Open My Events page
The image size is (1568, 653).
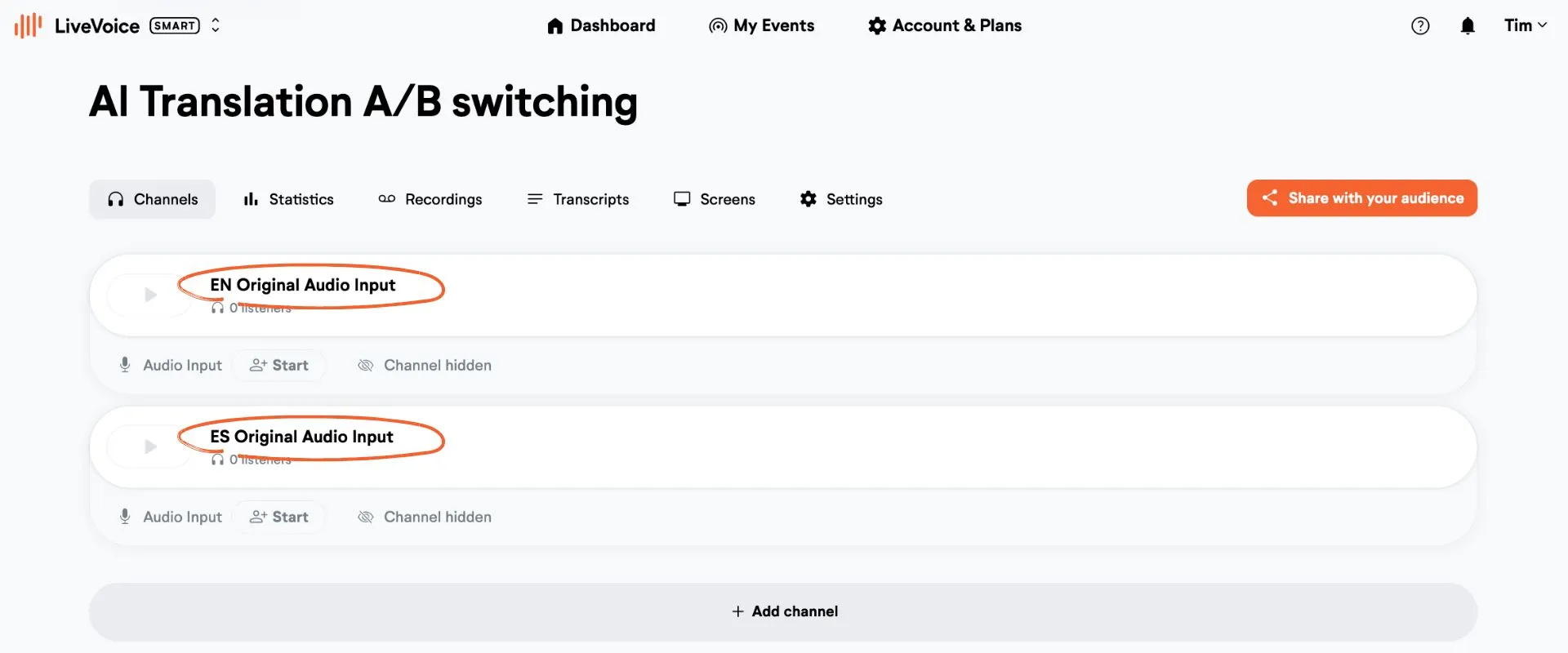pyautogui.click(x=761, y=25)
